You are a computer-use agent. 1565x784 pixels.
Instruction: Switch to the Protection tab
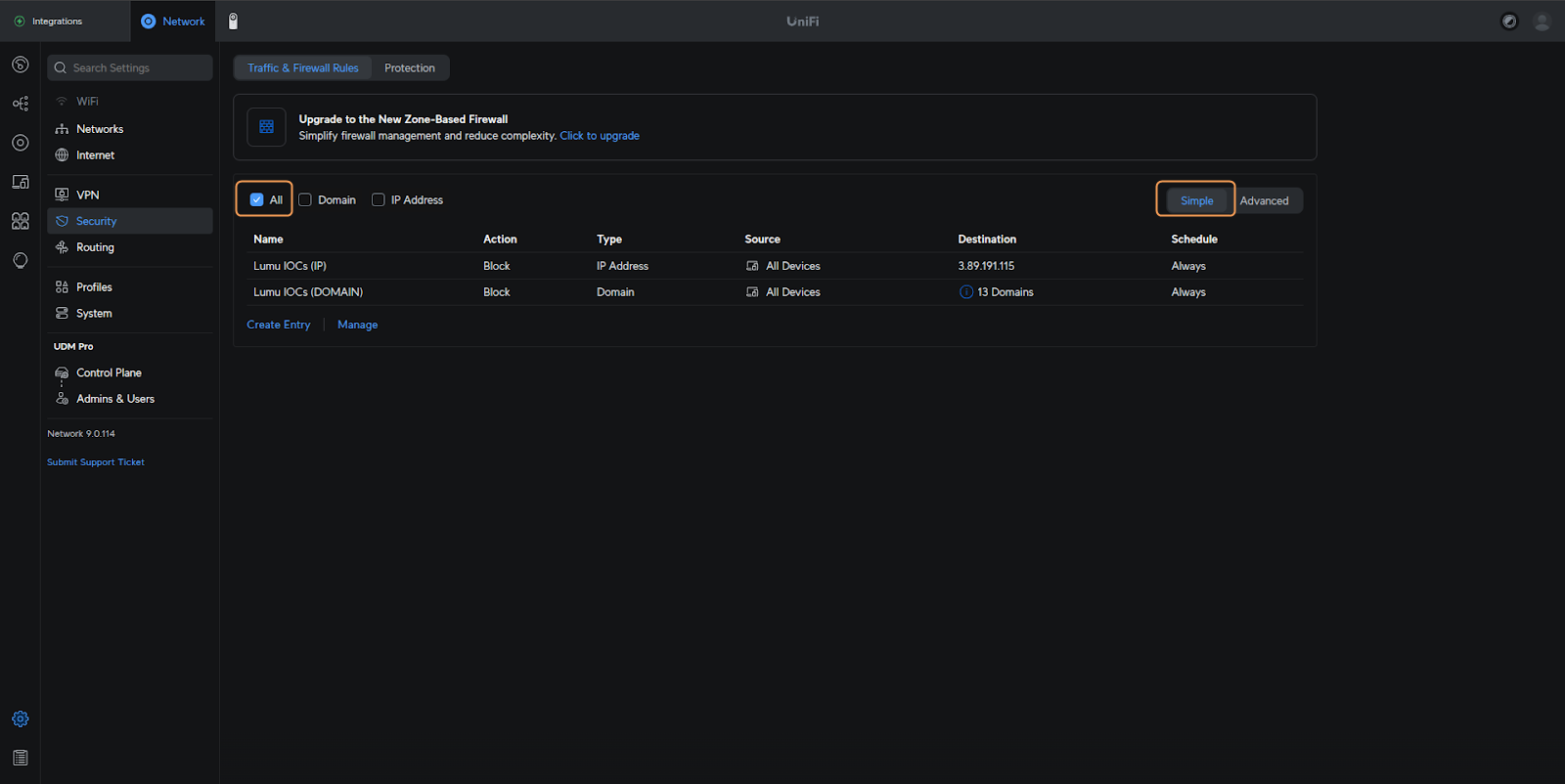(x=409, y=67)
